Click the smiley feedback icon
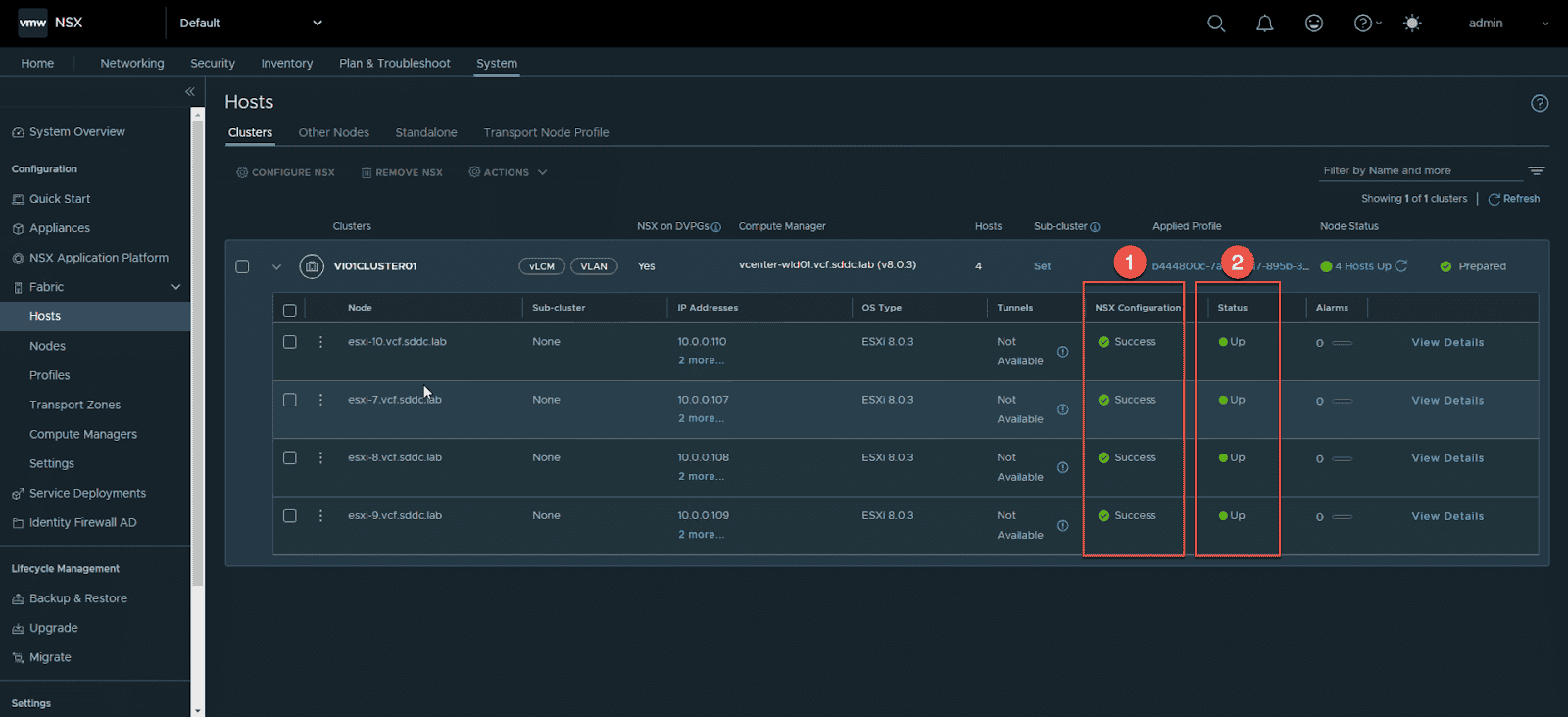Viewport: 1568px width, 717px height. (1314, 24)
